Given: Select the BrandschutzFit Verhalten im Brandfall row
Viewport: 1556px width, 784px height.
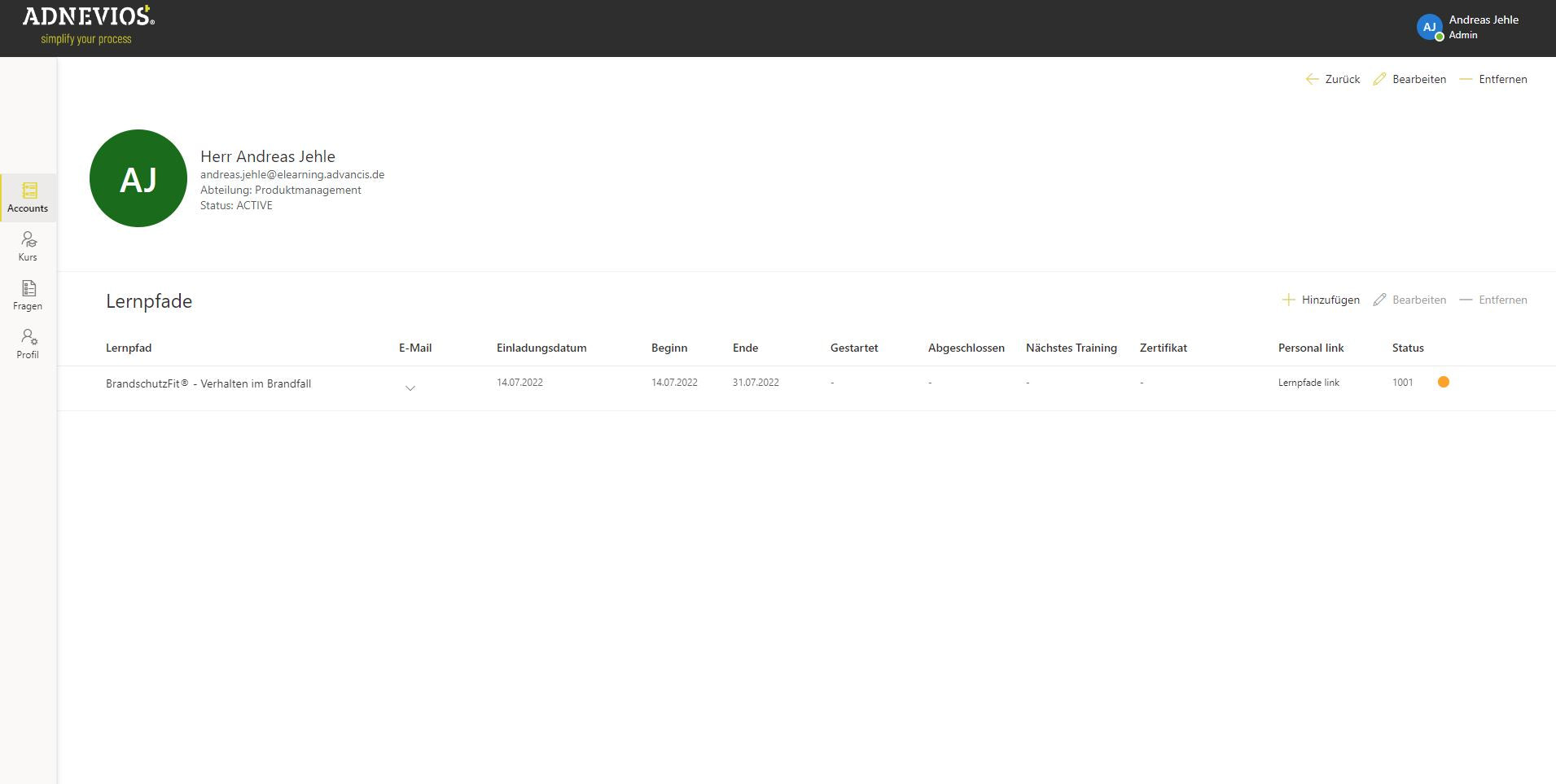Looking at the screenshot, I should pyautogui.click(x=208, y=384).
